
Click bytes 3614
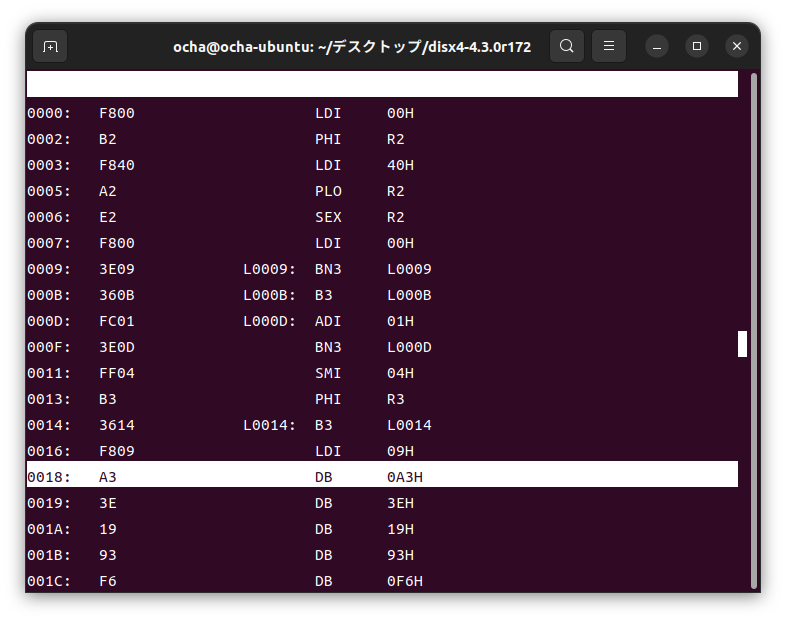117,426
